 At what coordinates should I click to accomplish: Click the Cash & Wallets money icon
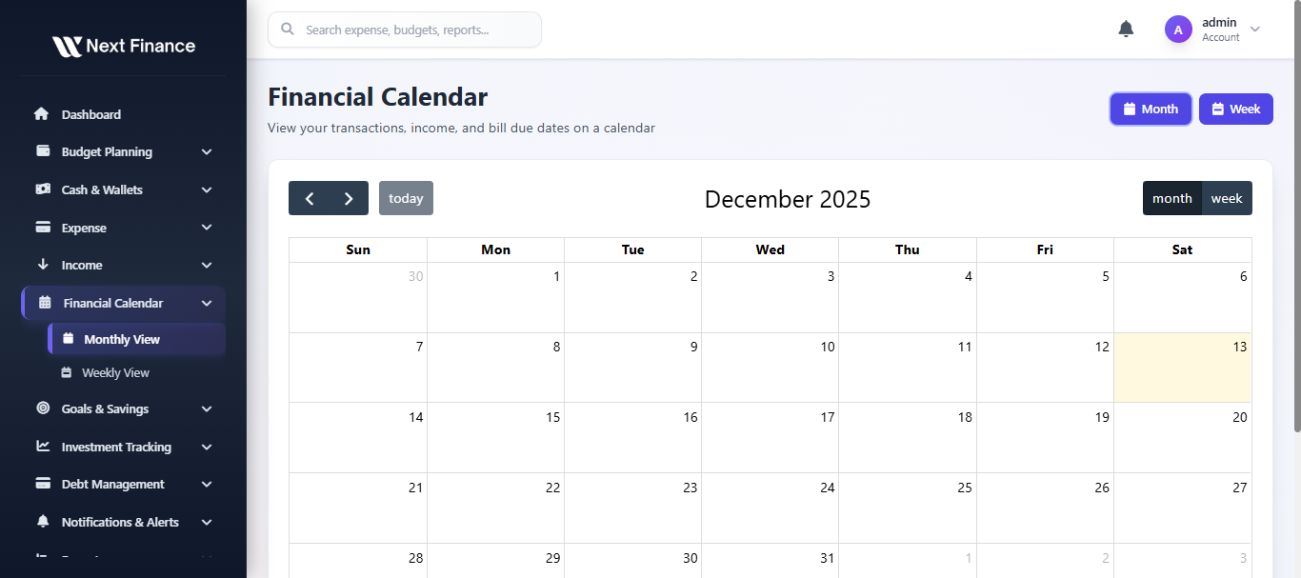(x=43, y=189)
